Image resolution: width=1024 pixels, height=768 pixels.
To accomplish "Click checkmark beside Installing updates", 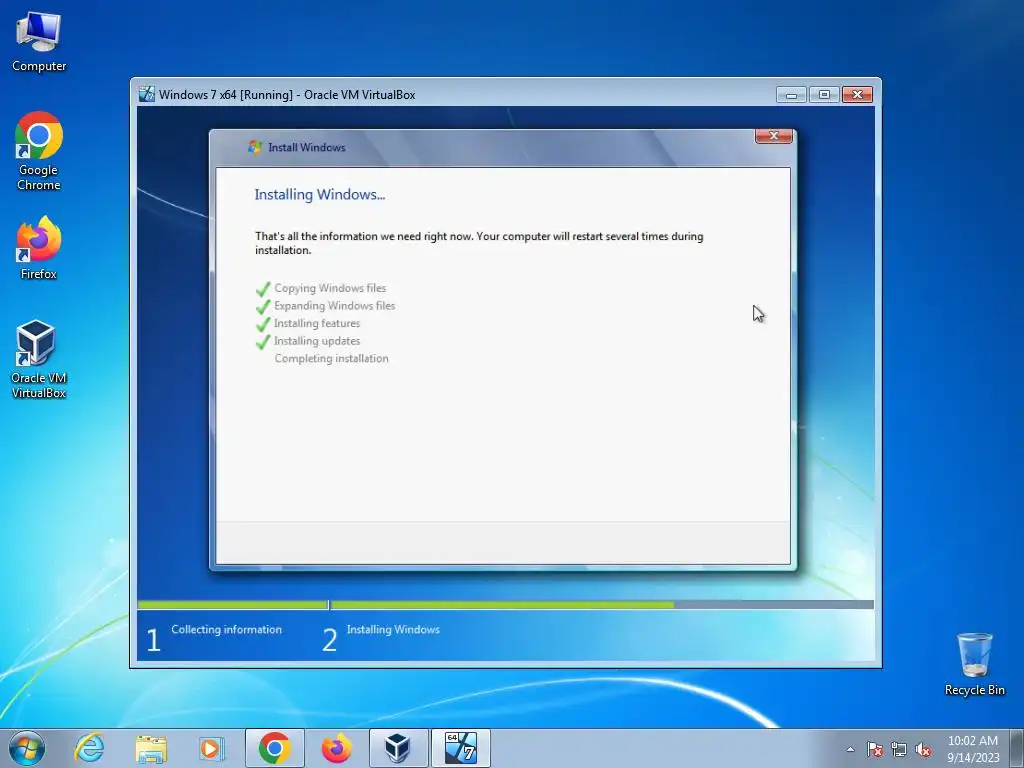I will [263, 342].
